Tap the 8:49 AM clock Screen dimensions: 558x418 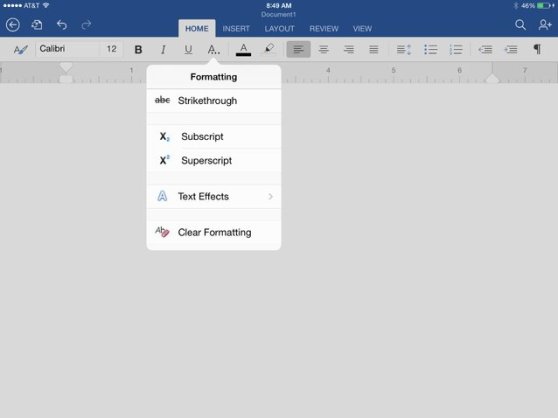pyautogui.click(x=279, y=6)
